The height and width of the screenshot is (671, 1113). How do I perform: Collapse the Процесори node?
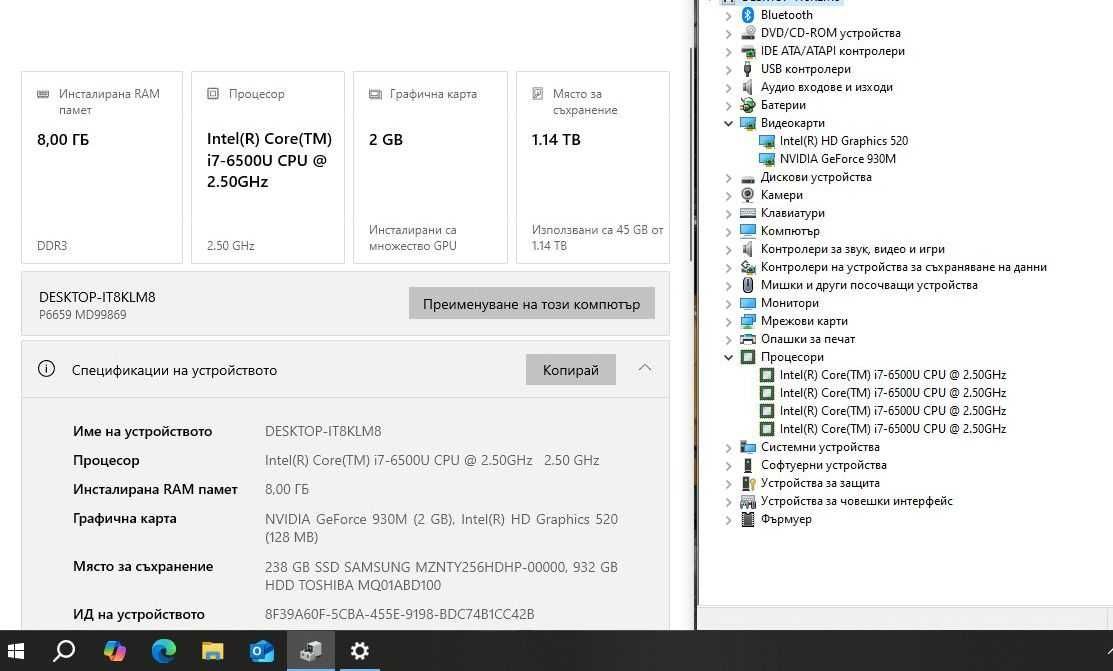tap(728, 357)
